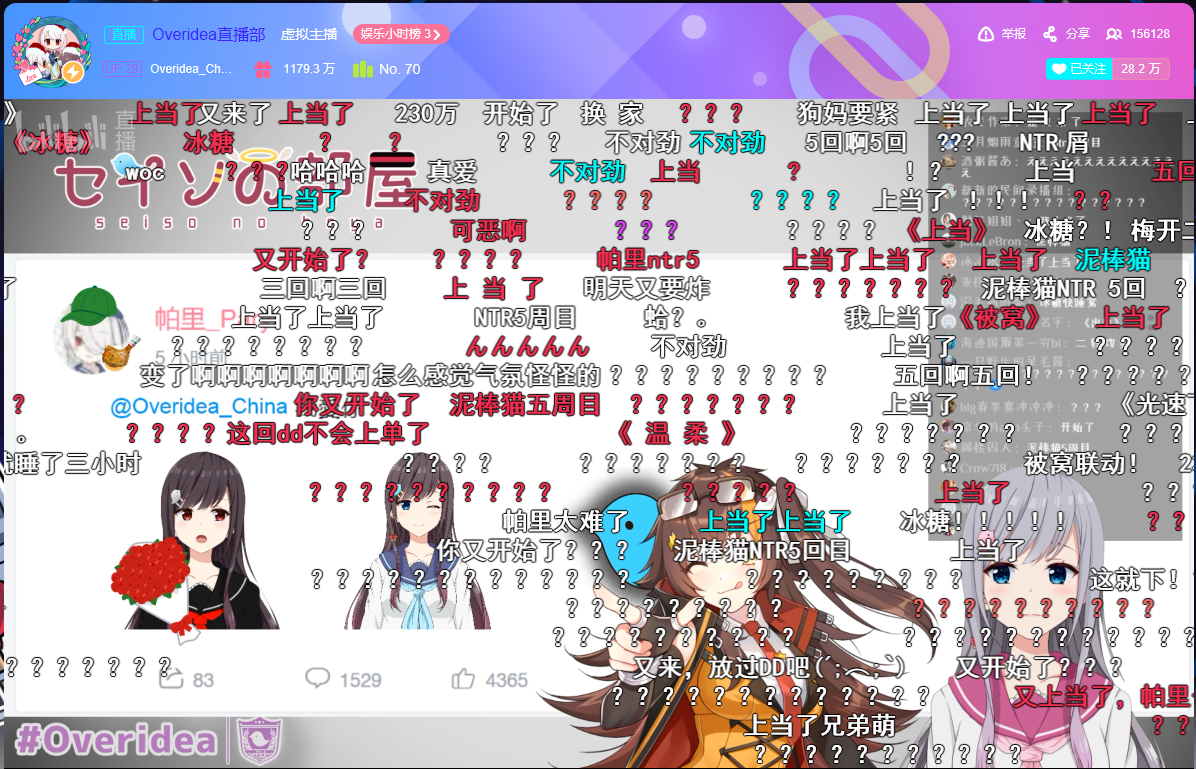Screen dimensions: 1196x769
Task: Click the comment bubble icon with 1529
Action: tap(317, 679)
